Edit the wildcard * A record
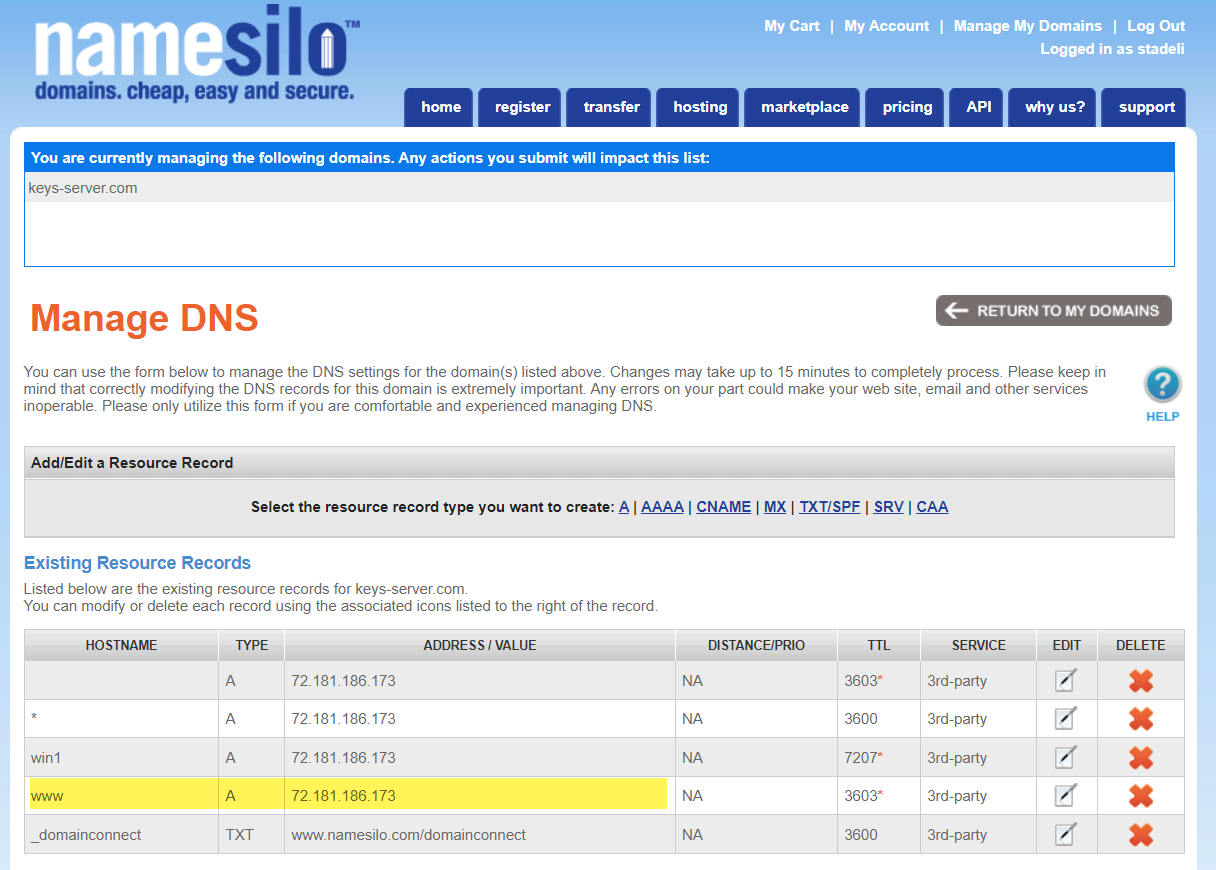 [1066, 719]
